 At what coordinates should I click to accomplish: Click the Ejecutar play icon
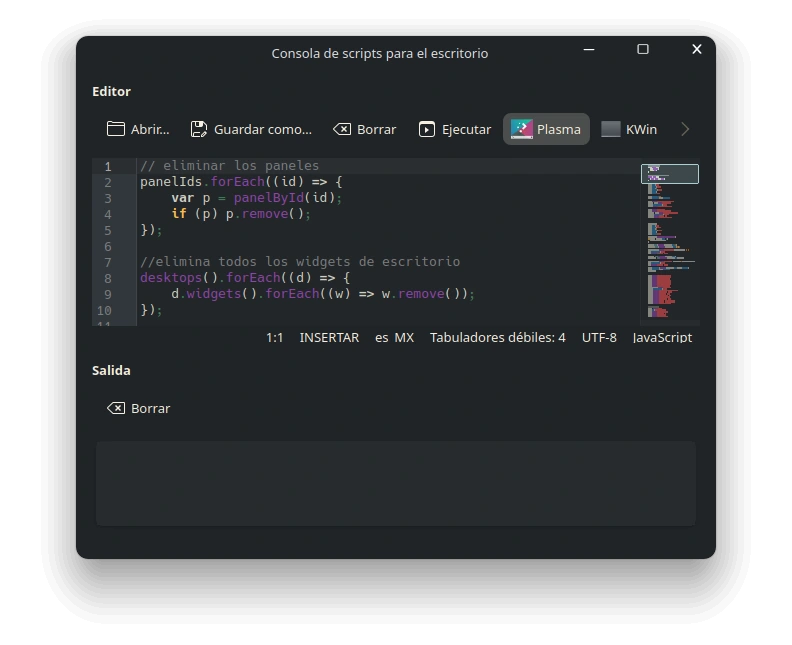pyautogui.click(x=427, y=129)
